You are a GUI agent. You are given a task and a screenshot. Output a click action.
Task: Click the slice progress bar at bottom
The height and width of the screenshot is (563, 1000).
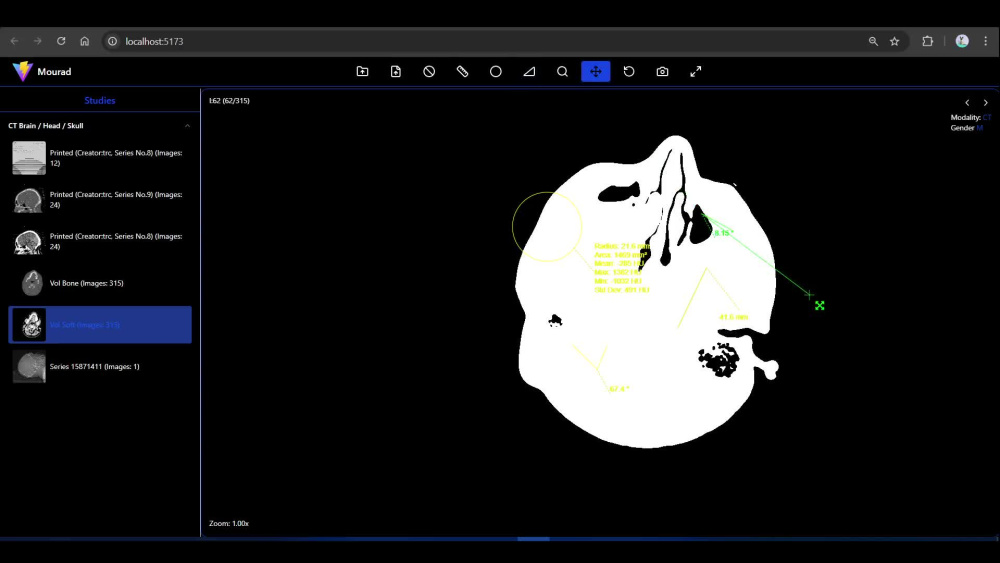tap(533, 539)
